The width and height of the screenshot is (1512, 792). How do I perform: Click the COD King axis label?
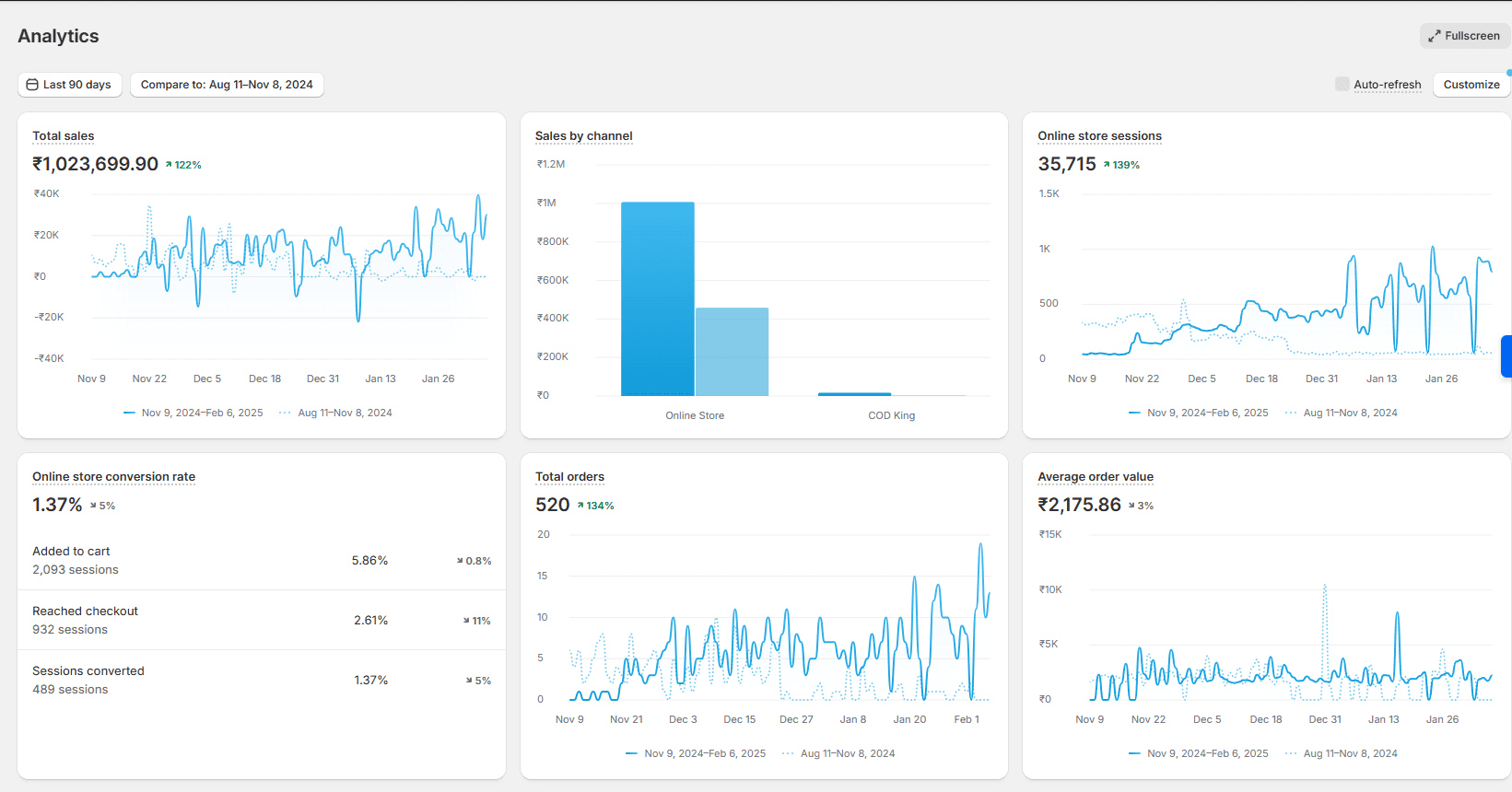[892, 416]
